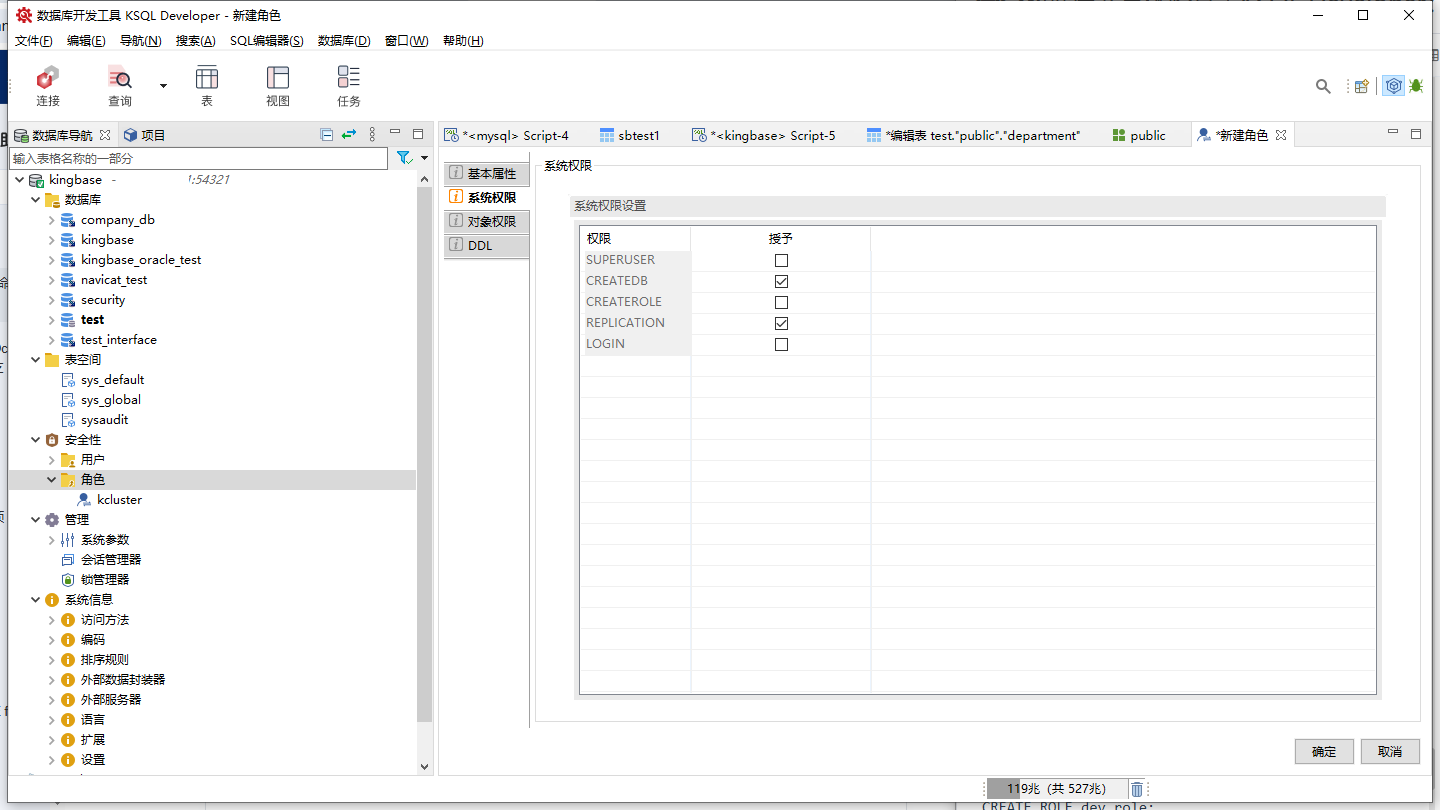This screenshot has height=810, width=1440.
Task: Expand the 访问方法 node
Action: coord(51,620)
